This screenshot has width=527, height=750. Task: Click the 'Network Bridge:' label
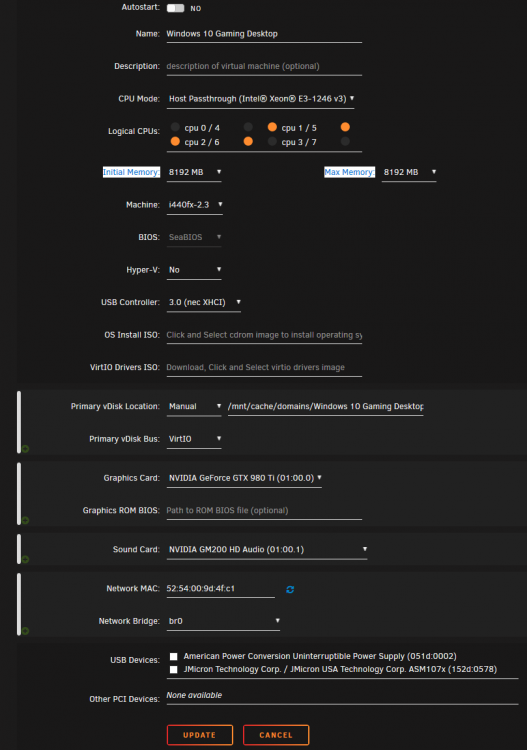click(129, 621)
